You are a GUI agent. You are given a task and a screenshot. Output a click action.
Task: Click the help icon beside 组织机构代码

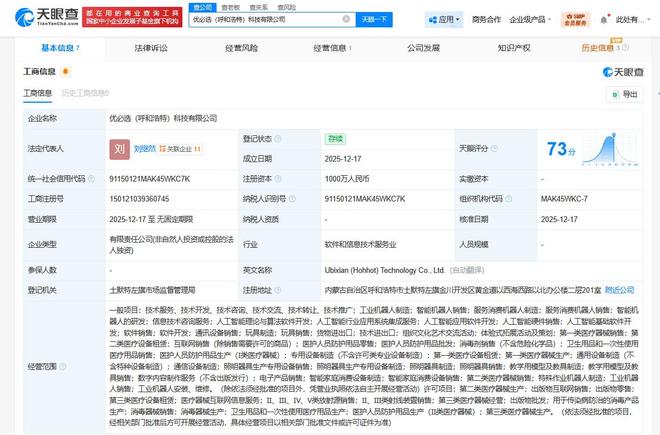point(508,199)
